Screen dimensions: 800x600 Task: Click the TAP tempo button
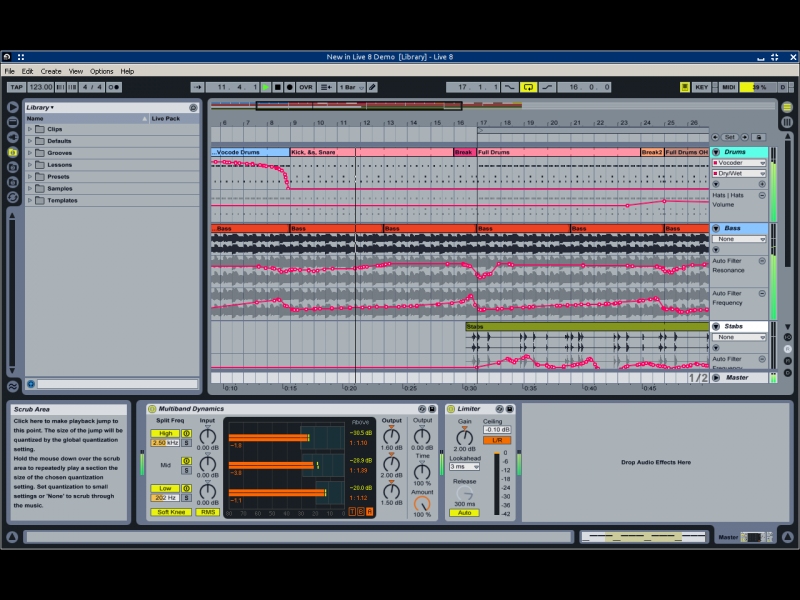click(16, 87)
